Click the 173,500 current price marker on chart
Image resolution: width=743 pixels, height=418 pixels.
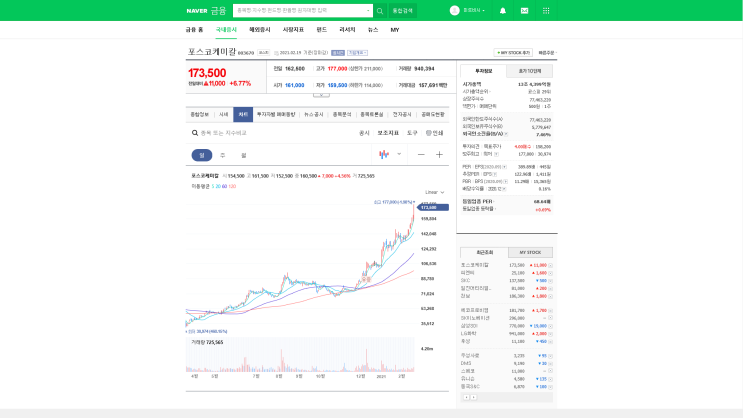coord(433,208)
